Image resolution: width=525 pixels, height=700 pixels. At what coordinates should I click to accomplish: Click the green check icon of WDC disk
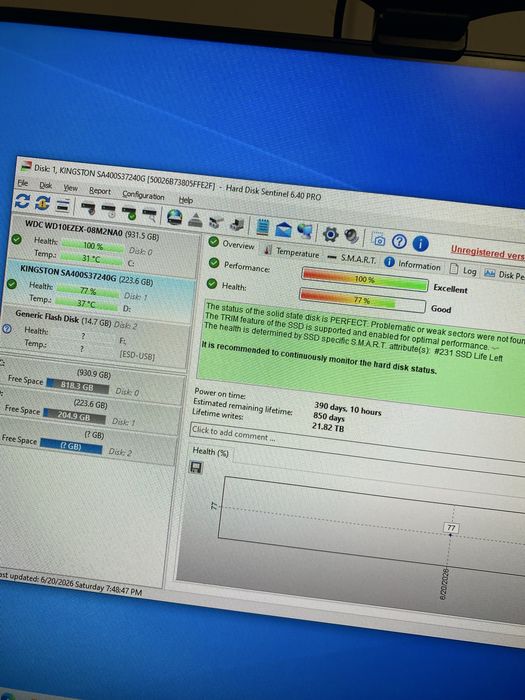point(17,239)
